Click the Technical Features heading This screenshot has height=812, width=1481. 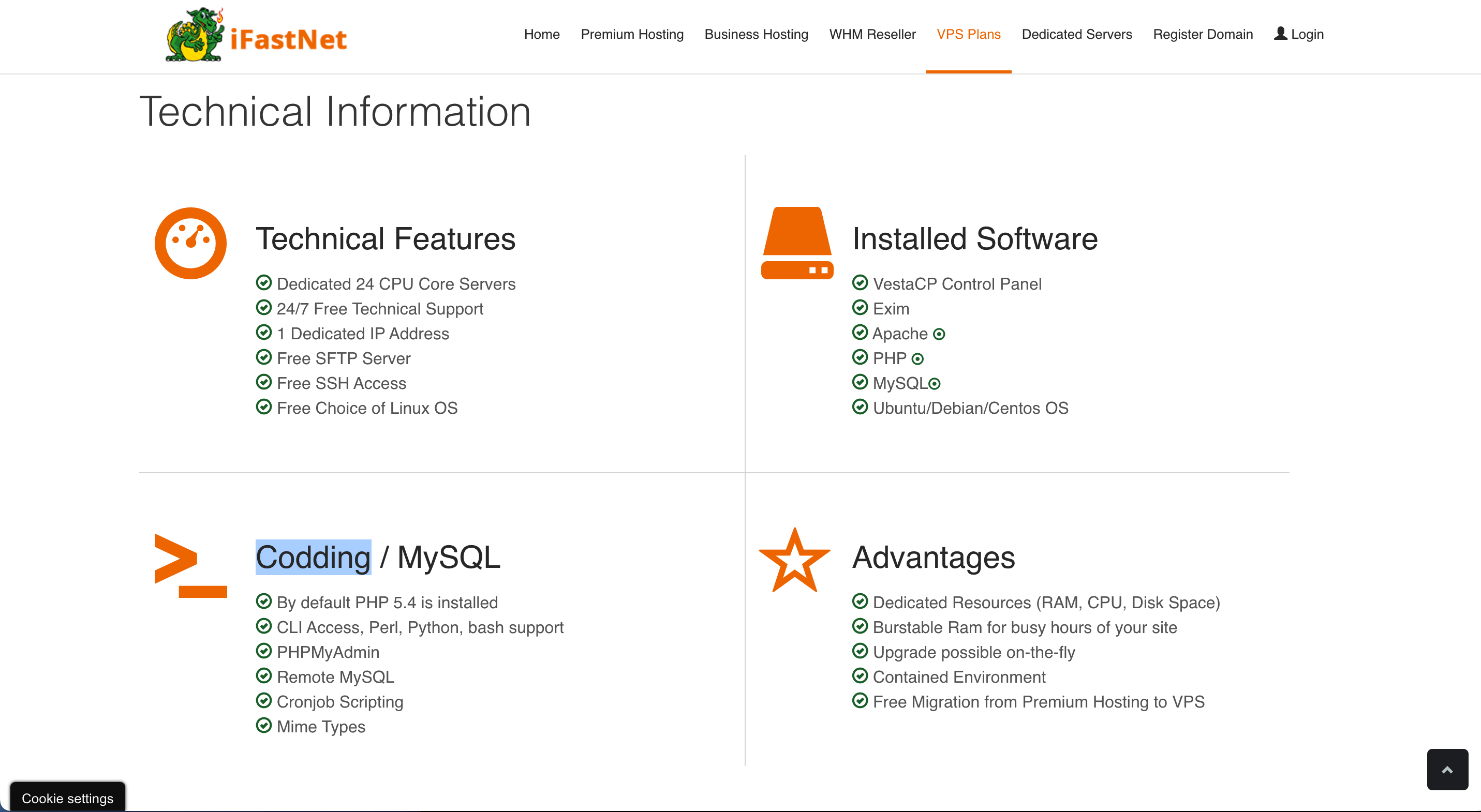(385, 238)
